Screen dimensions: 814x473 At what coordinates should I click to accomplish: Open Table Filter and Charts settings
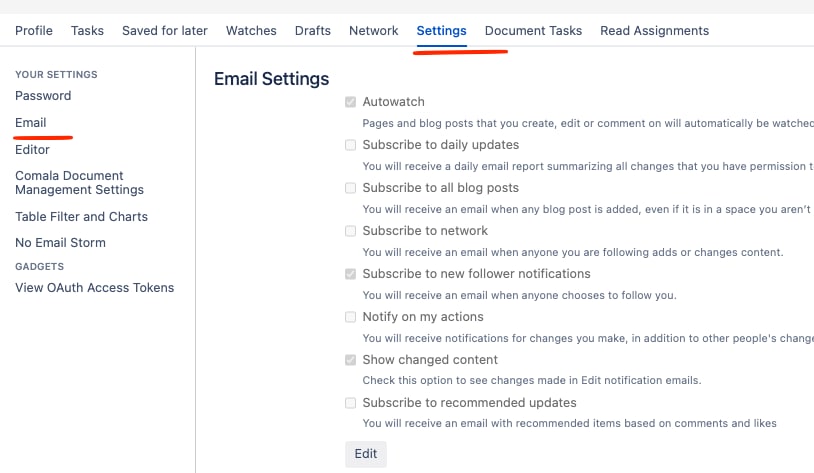coord(82,217)
